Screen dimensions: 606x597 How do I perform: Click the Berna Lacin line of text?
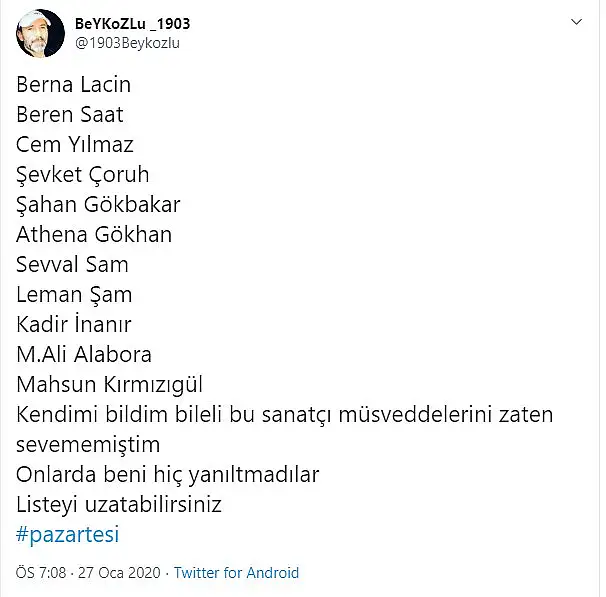click(73, 84)
